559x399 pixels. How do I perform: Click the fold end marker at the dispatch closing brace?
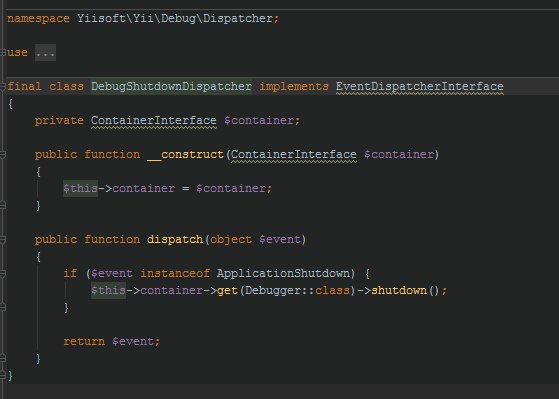[x=2, y=358]
